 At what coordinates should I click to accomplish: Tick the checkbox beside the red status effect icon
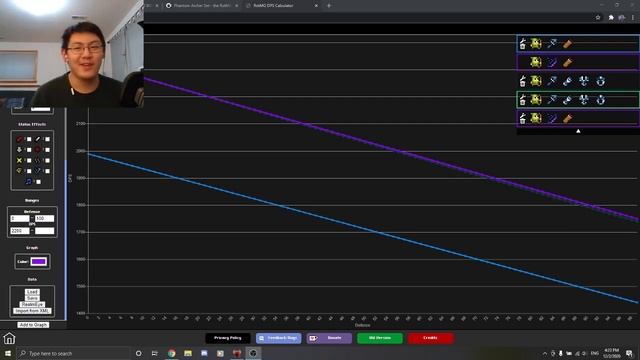(x=29, y=139)
